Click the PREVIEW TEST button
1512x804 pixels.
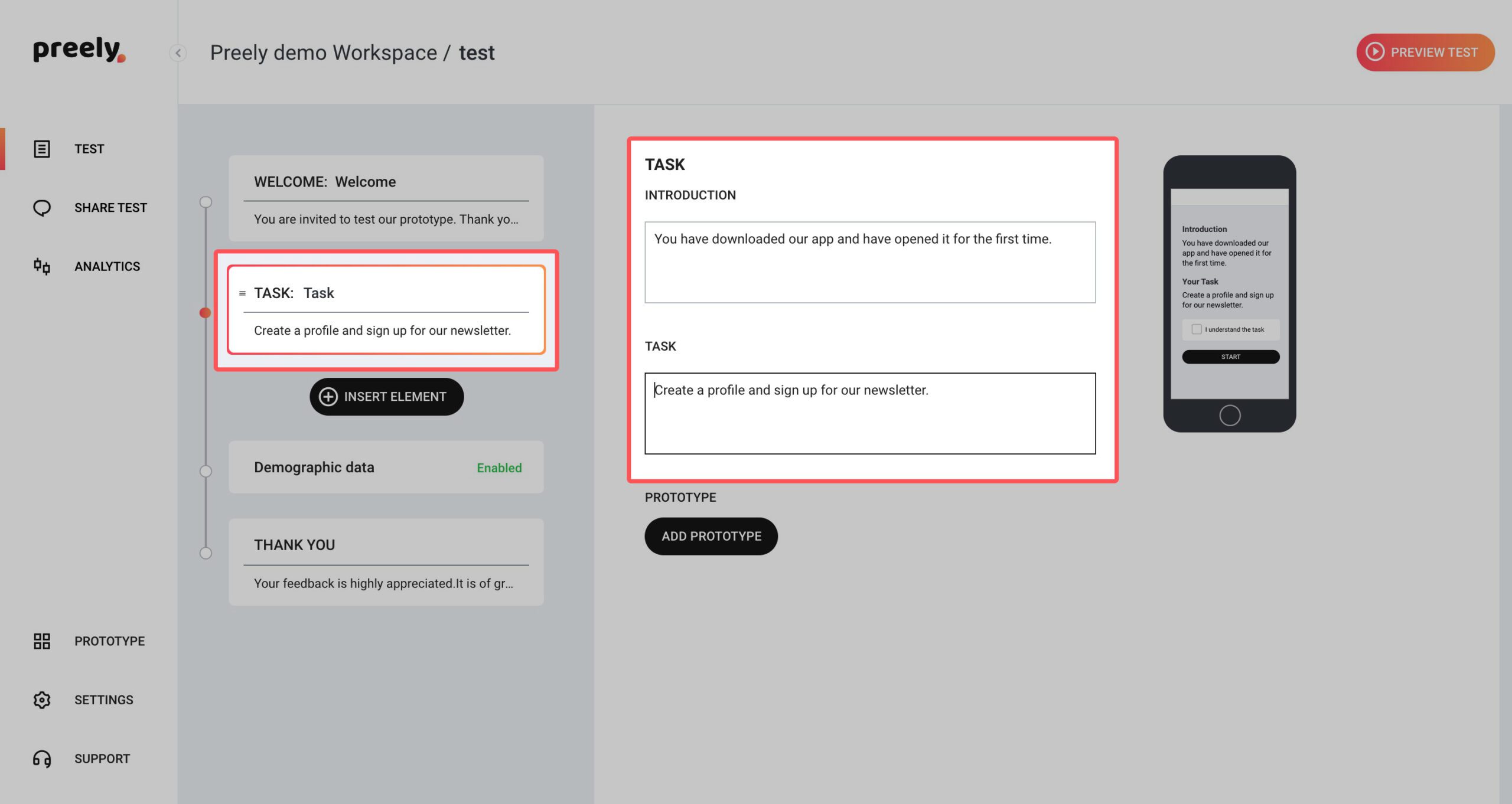(1425, 52)
